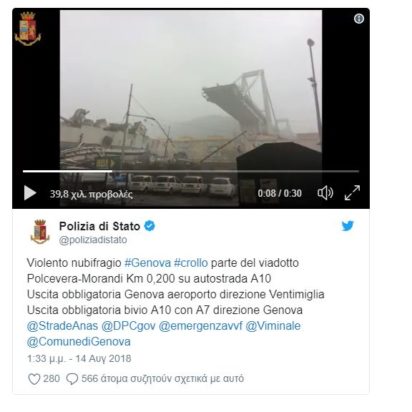The image size is (412, 412).
Task: Play the bridge collapse video
Action: [x=30, y=193]
